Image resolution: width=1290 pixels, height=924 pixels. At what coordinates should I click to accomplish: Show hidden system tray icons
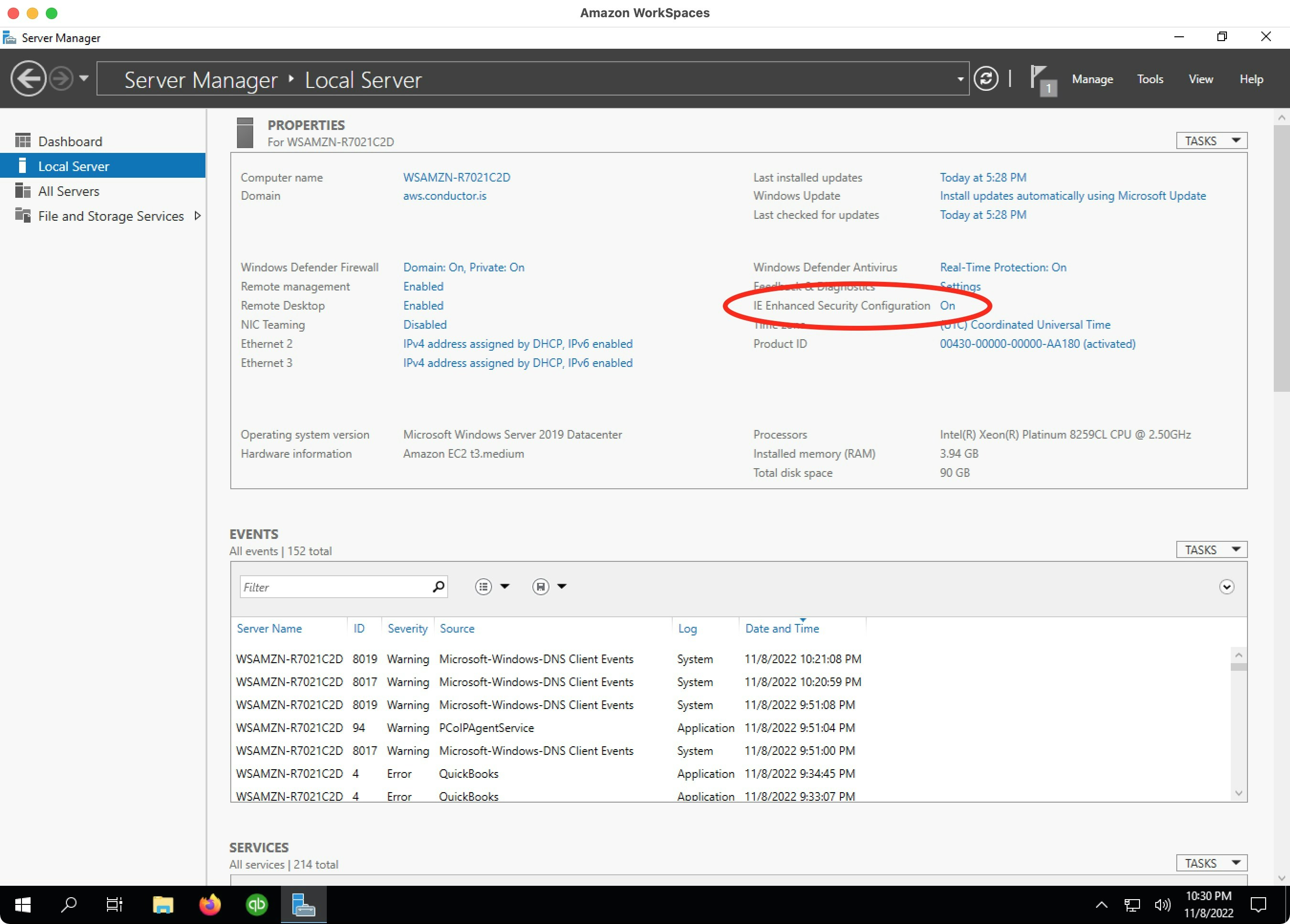1101,904
